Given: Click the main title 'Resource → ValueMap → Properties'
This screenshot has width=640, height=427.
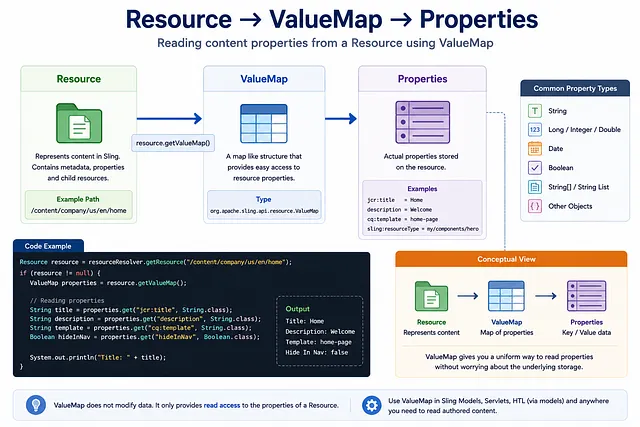Looking at the screenshot, I should (x=332, y=19).
